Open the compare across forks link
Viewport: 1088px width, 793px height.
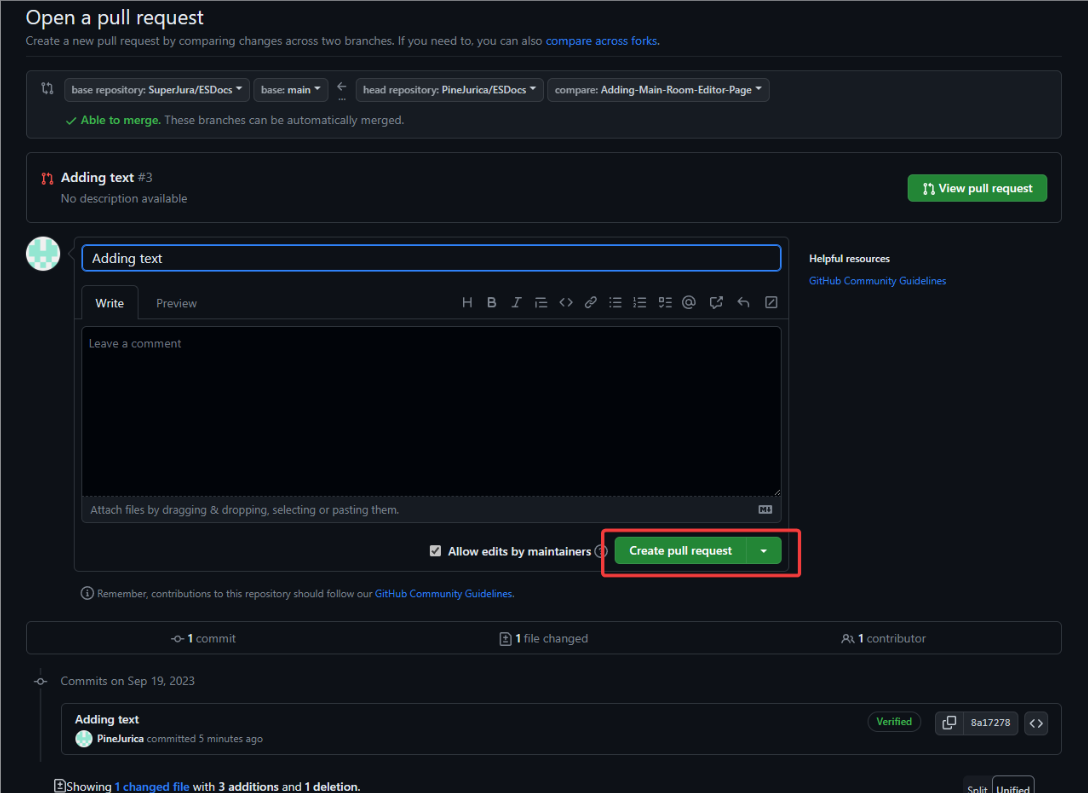(601, 42)
